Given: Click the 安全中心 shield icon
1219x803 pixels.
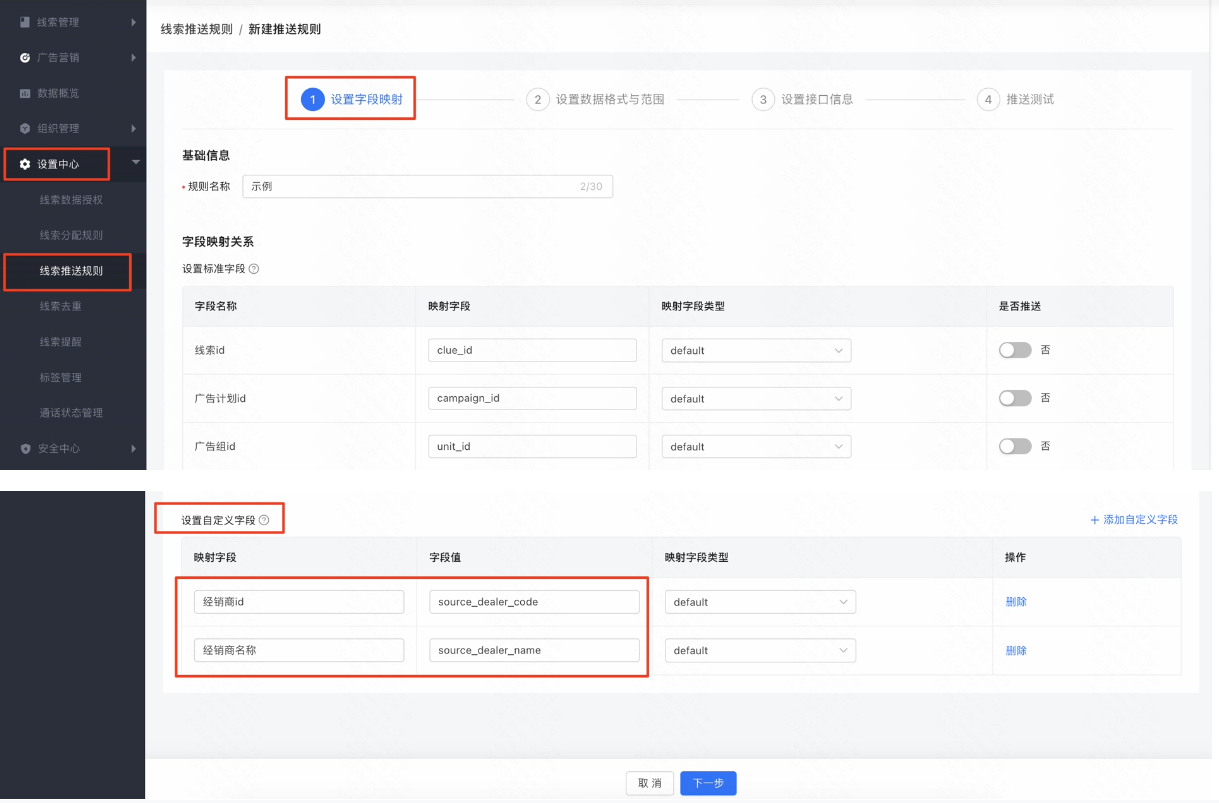Looking at the screenshot, I should click(25, 449).
